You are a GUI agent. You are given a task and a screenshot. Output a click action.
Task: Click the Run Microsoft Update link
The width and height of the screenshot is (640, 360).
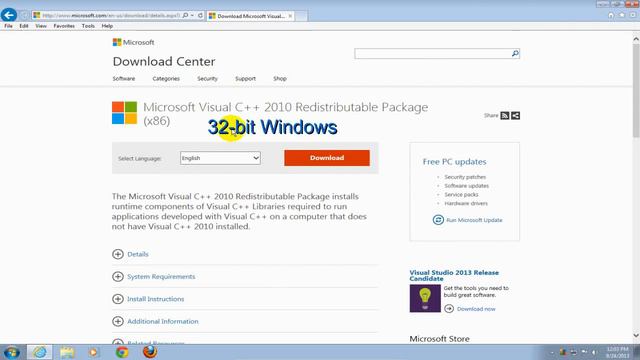474,220
